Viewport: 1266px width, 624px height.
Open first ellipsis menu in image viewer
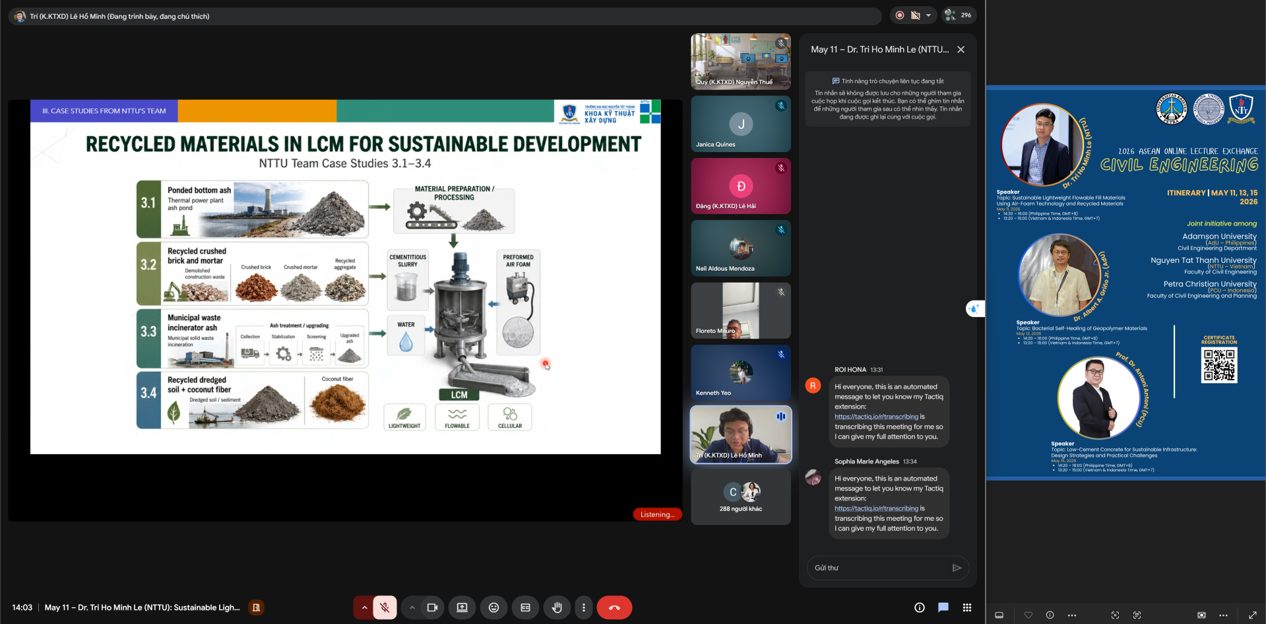click(x=1072, y=615)
